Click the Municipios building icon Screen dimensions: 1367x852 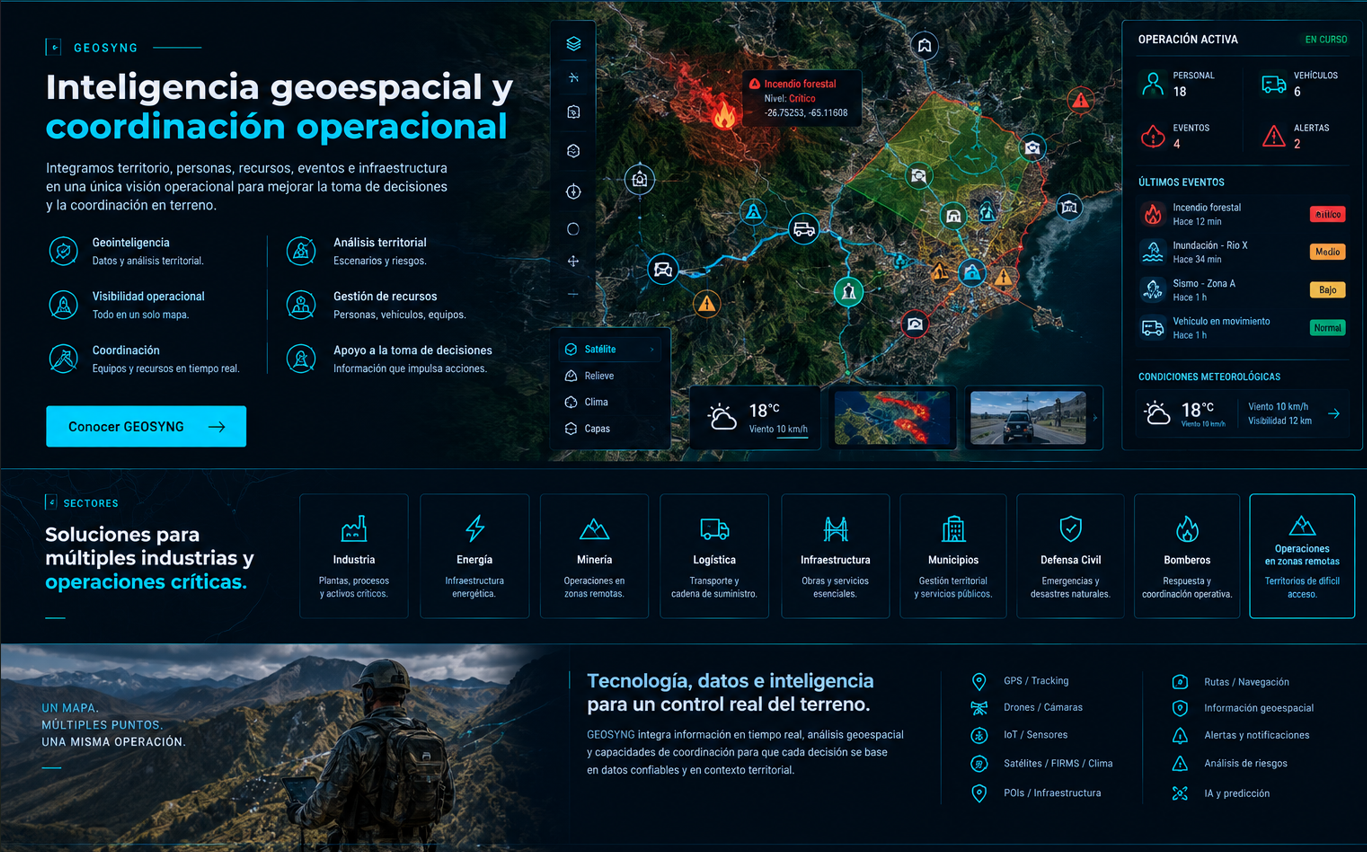[953, 528]
